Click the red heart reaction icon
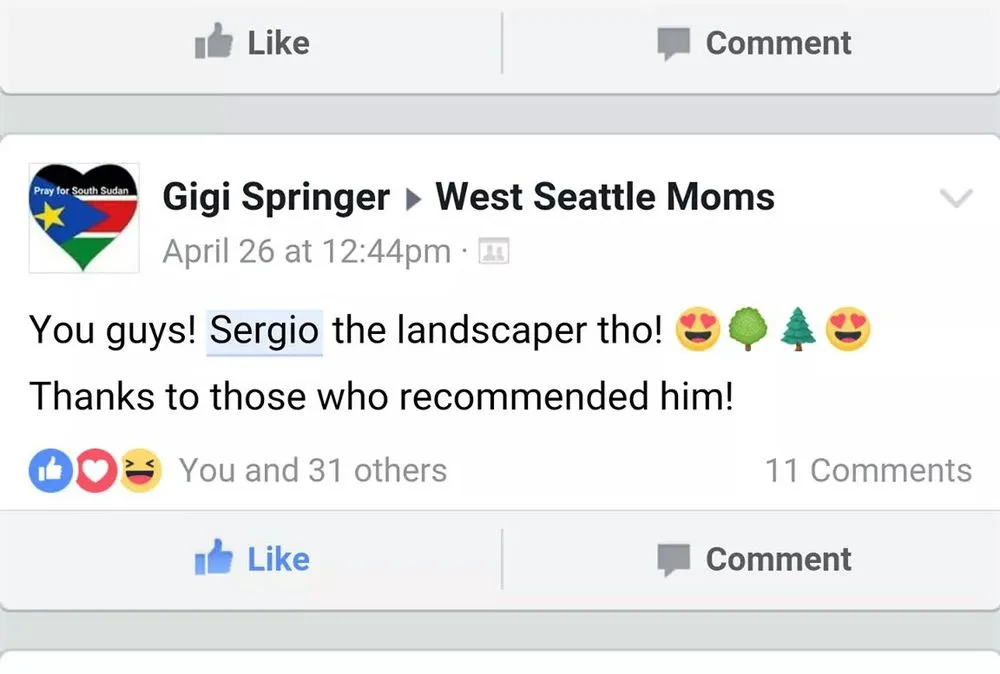The width and height of the screenshot is (1000, 674). click(x=95, y=470)
